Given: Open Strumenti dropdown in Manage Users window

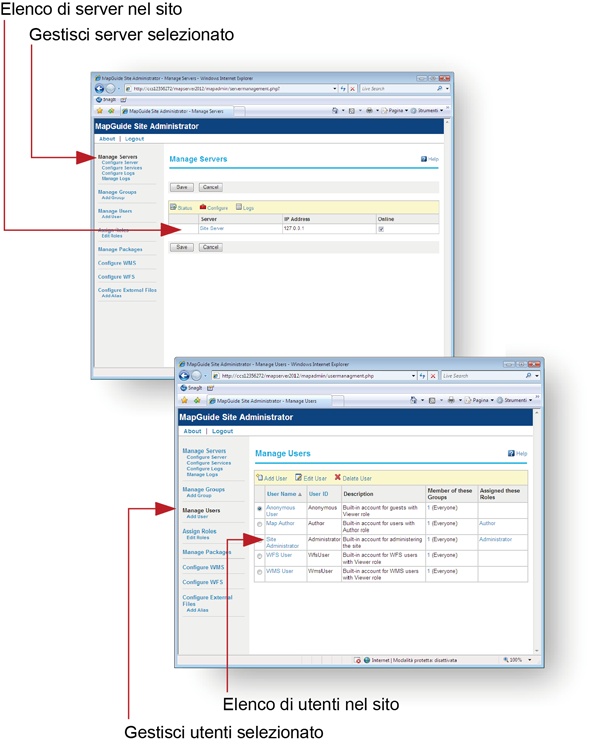Looking at the screenshot, I should (531, 400).
